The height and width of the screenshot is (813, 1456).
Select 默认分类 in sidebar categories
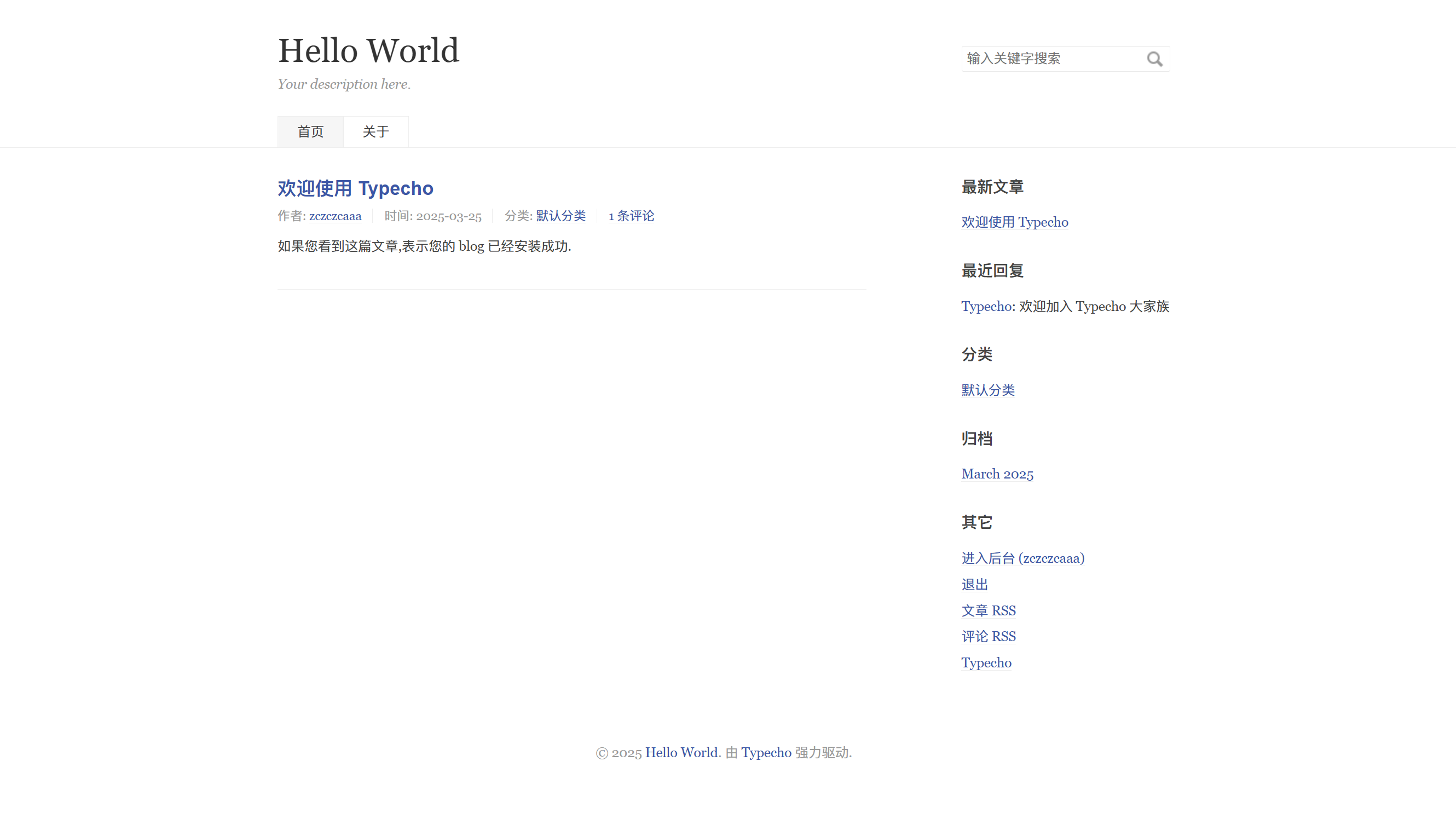point(988,390)
